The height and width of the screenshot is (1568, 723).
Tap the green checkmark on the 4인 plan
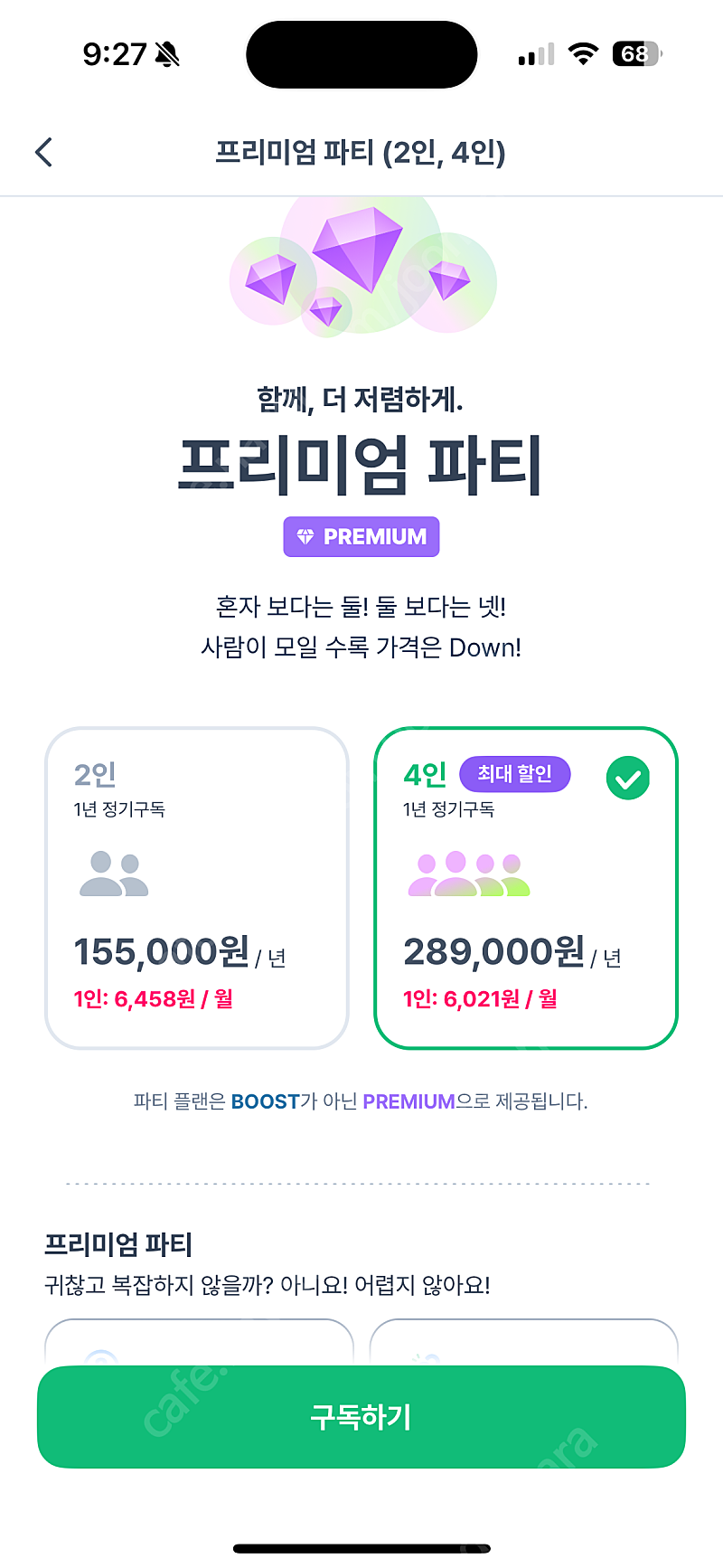click(628, 778)
